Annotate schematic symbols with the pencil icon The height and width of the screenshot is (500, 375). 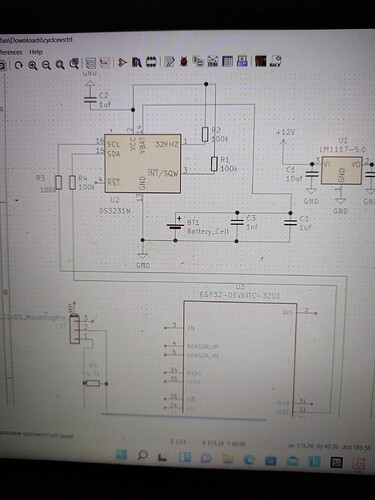[x=169, y=62]
